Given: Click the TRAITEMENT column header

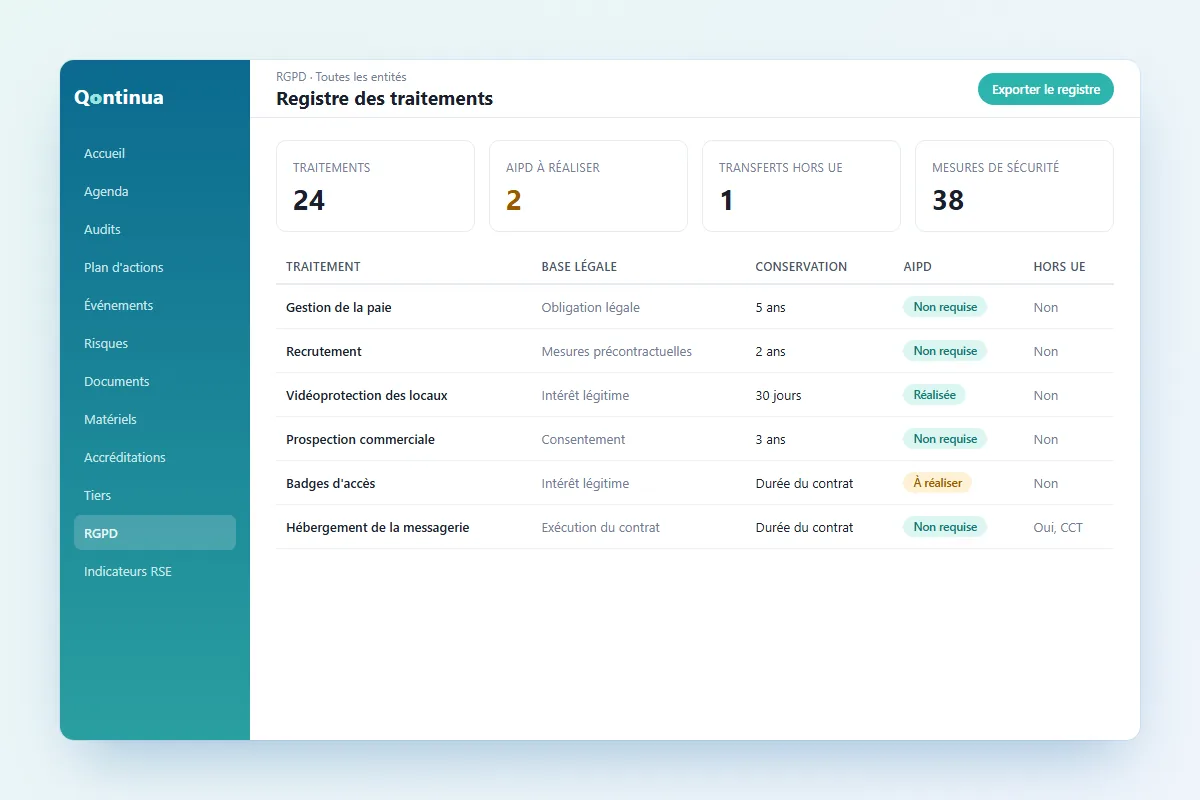Looking at the screenshot, I should coord(323,267).
